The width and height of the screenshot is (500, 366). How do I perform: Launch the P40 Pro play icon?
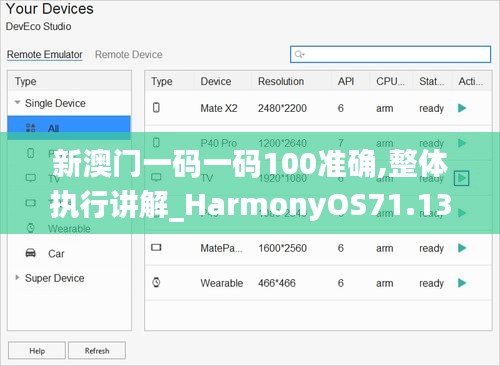(462, 143)
